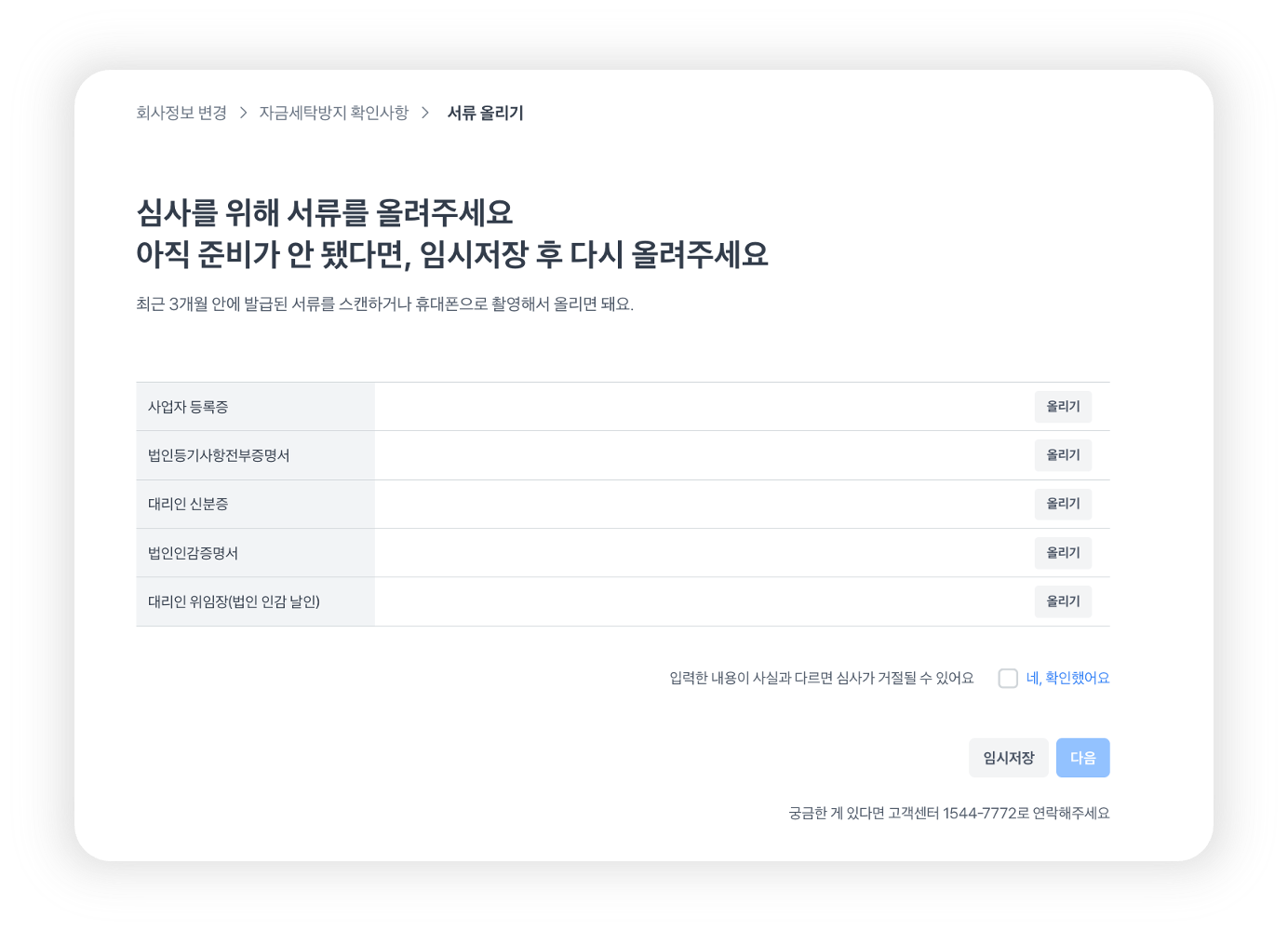Click the 네, 확인했어요 label
The width and height of the screenshot is (1288, 931).
[1067, 679]
